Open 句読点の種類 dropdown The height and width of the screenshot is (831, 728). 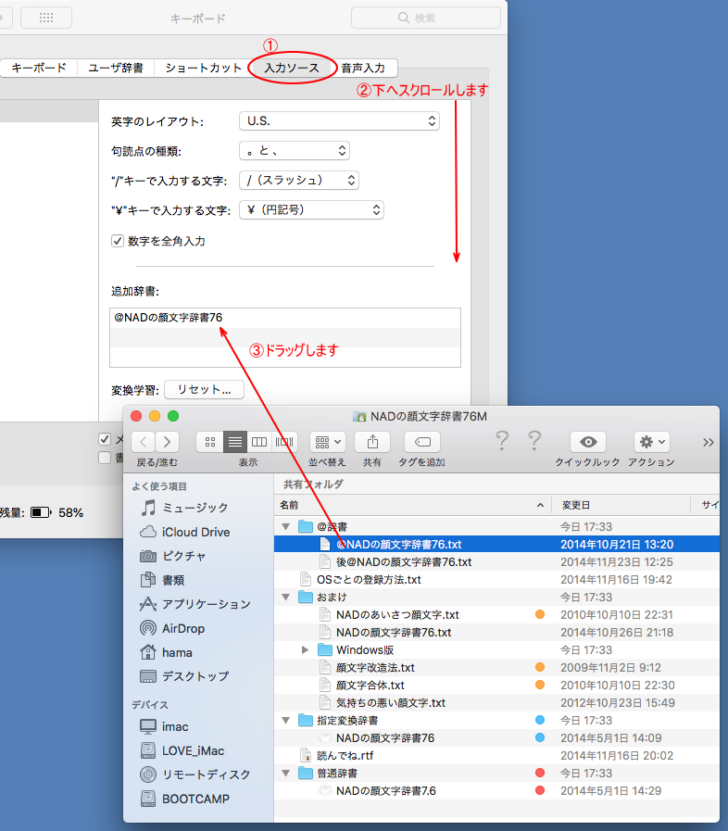[x=294, y=151]
